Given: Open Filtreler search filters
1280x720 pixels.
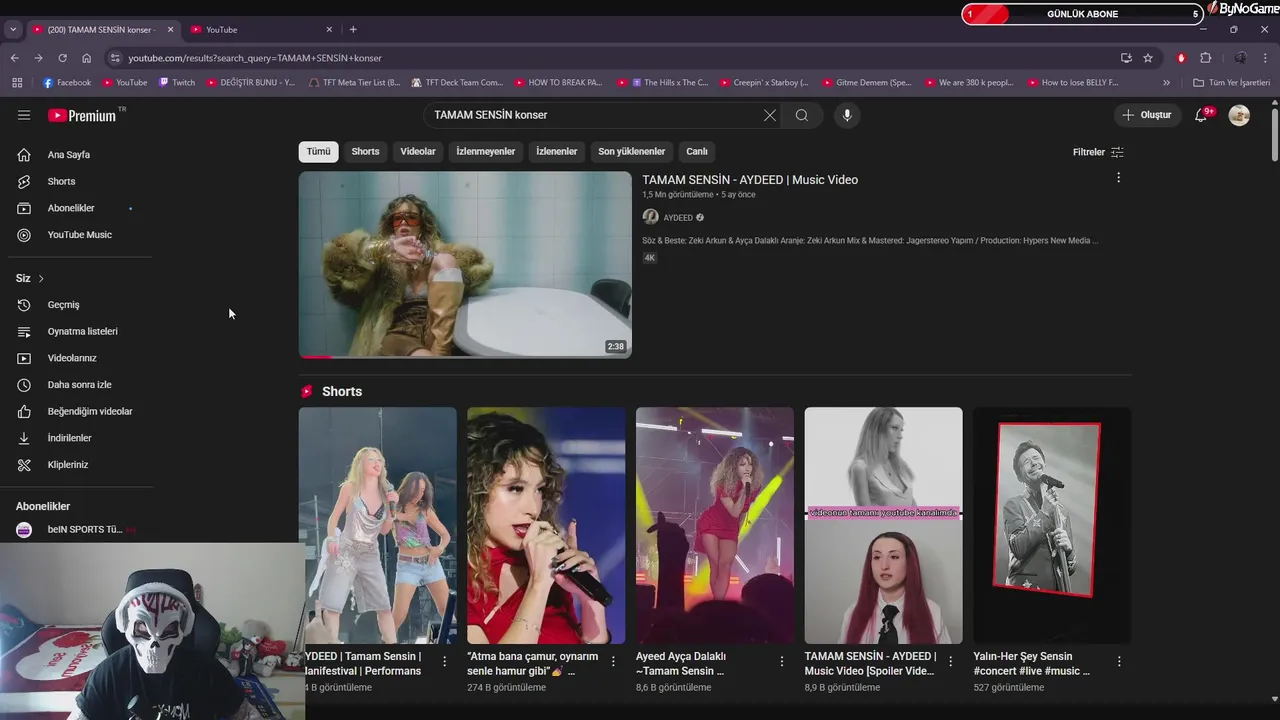Looking at the screenshot, I should point(1098,152).
